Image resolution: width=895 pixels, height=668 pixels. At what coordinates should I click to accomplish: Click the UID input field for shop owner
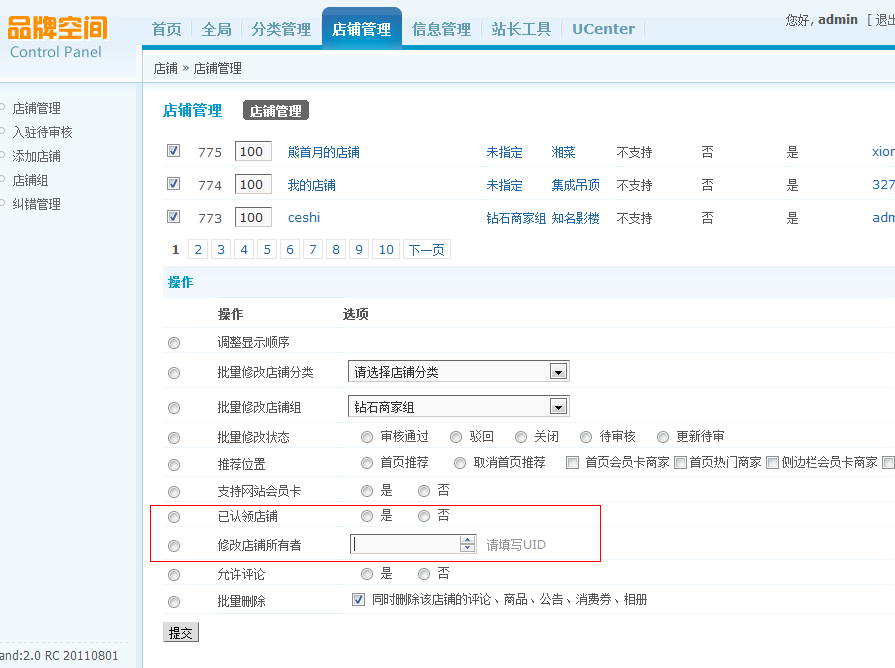(x=405, y=544)
